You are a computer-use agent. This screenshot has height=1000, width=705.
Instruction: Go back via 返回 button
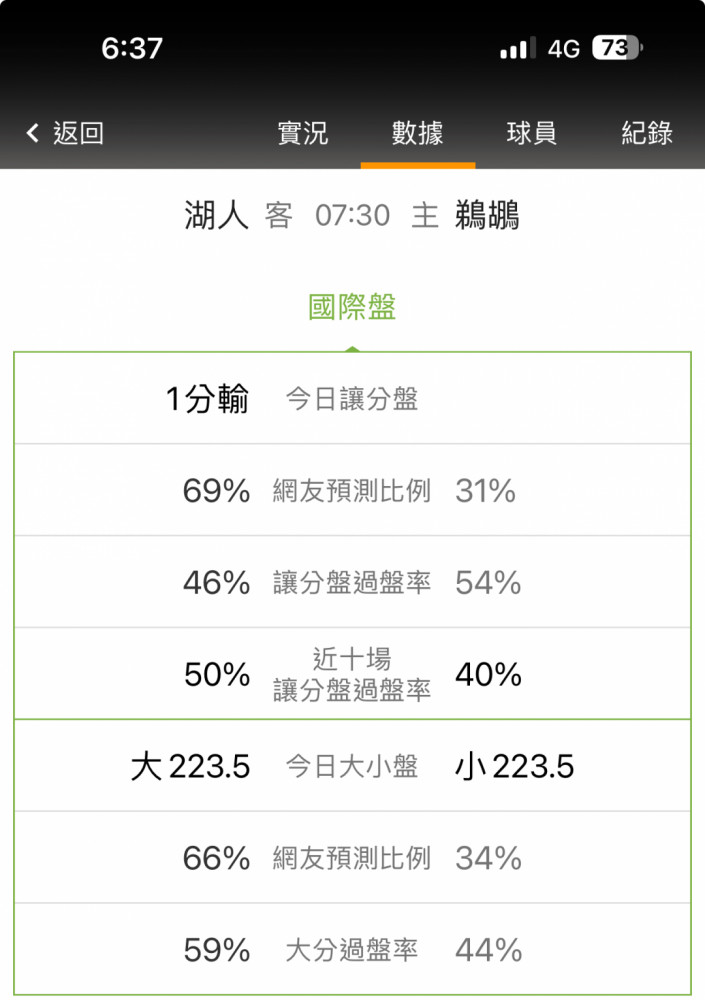(x=78, y=133)
